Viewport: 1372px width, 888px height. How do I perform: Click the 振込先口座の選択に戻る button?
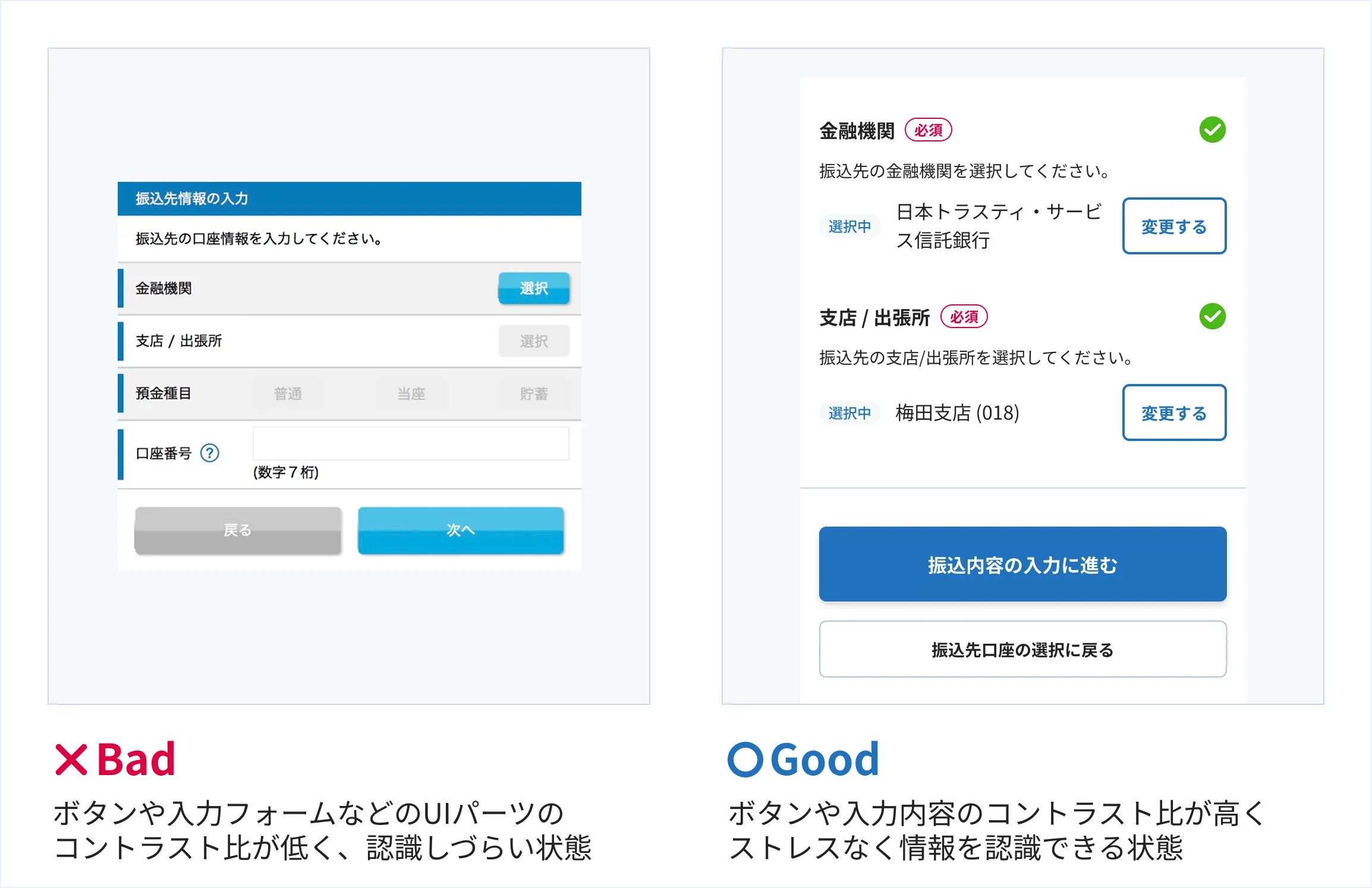1022,649
